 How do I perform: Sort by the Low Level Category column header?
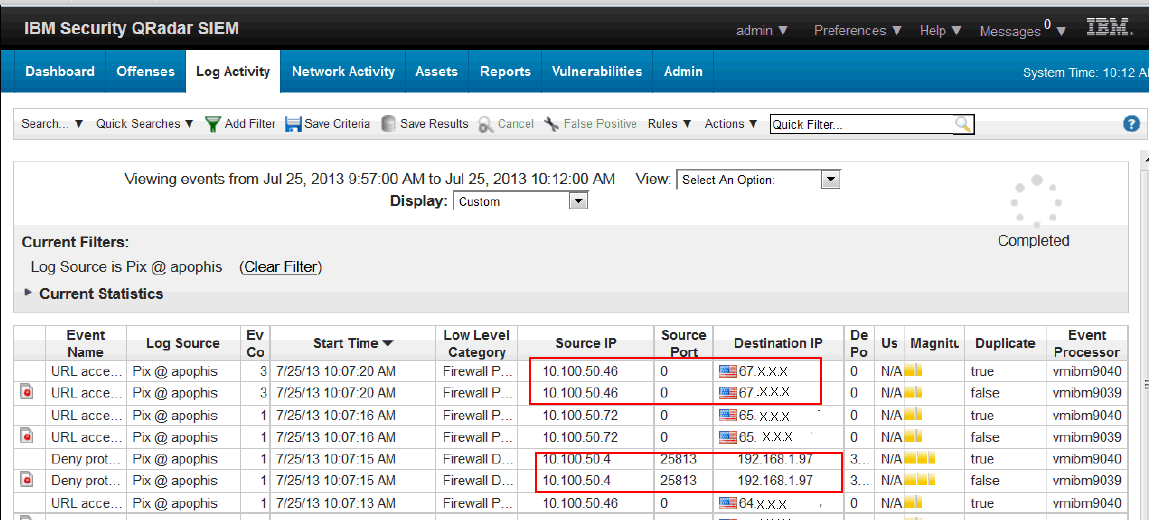(x=477, y=343)
